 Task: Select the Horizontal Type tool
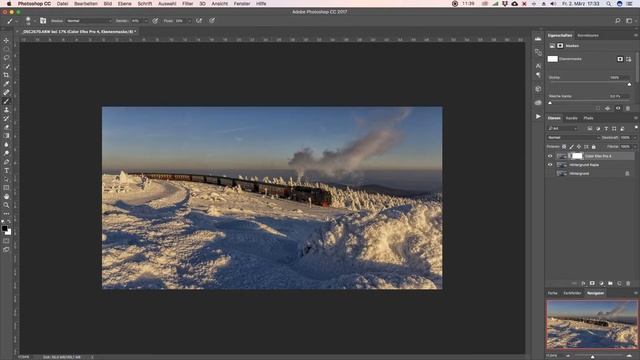click(x=6, y=171)
